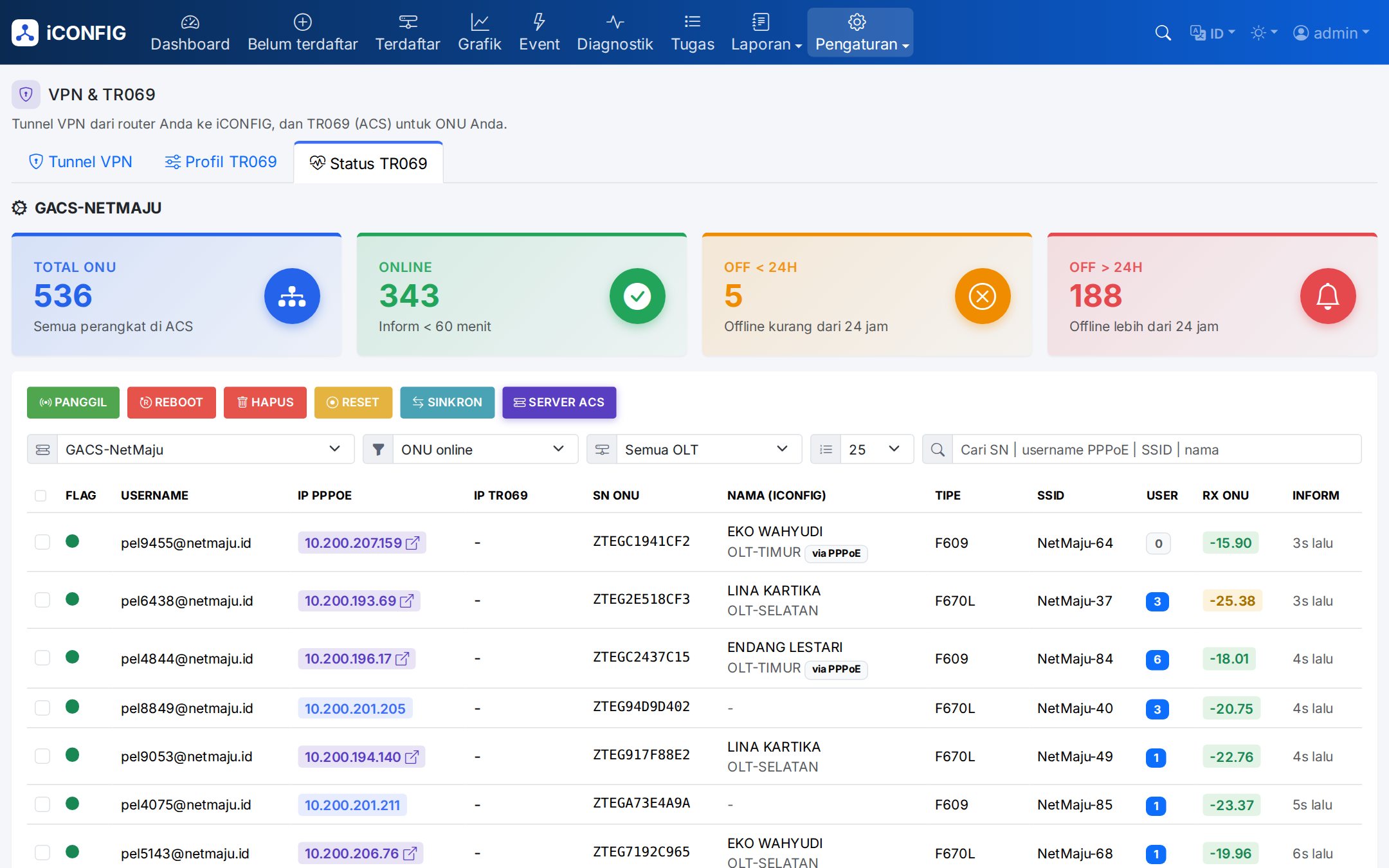Toggle the theme sun icon

[x=1264, y=33]
